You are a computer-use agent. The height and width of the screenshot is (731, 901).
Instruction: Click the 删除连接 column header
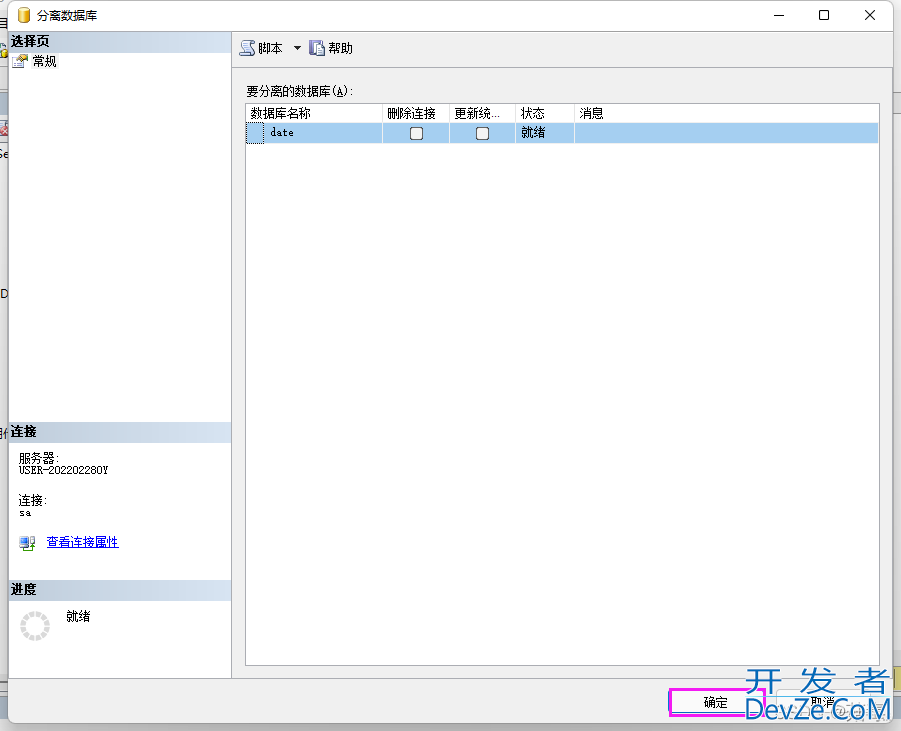coord(415,113)
